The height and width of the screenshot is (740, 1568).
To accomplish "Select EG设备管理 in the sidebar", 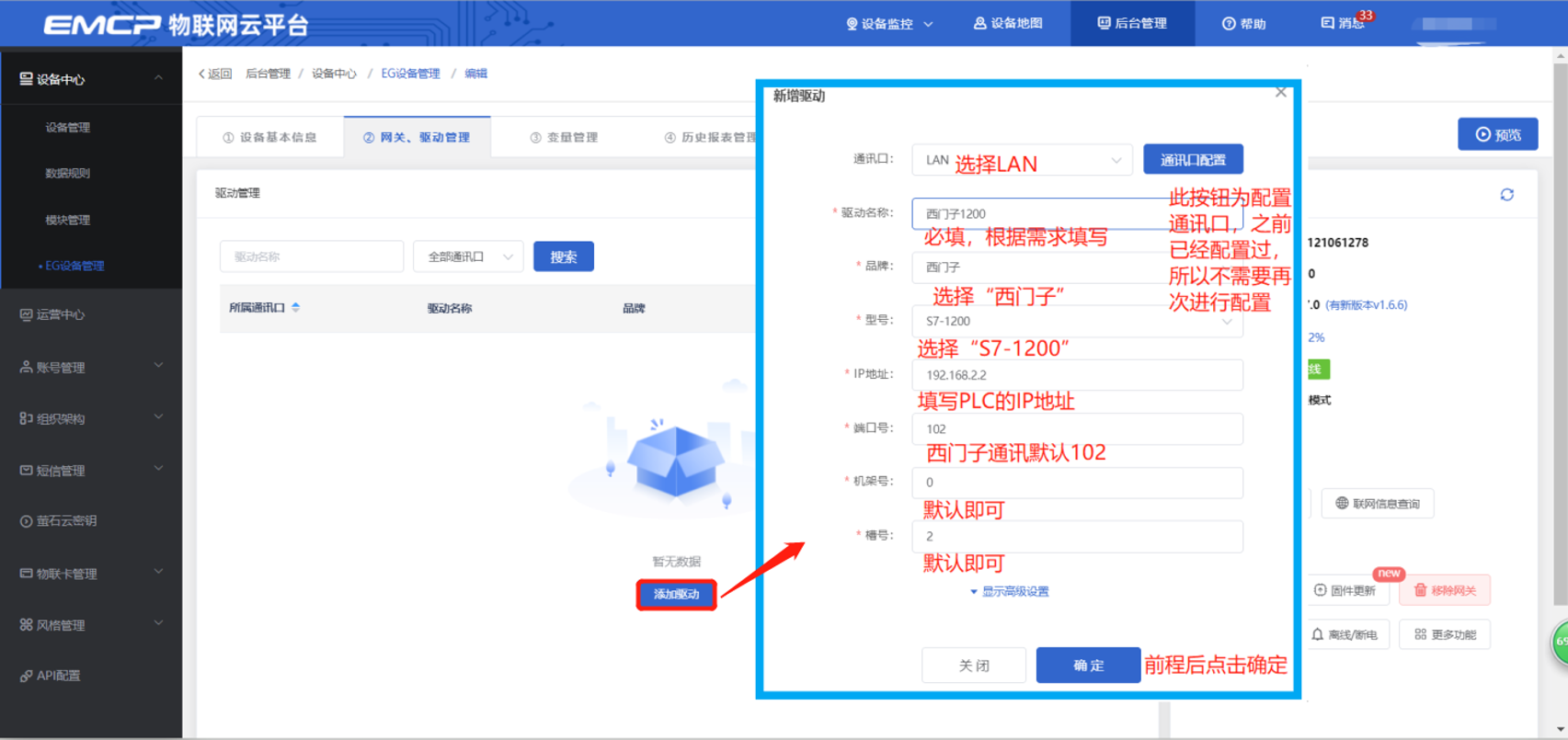I will [74, 266].
